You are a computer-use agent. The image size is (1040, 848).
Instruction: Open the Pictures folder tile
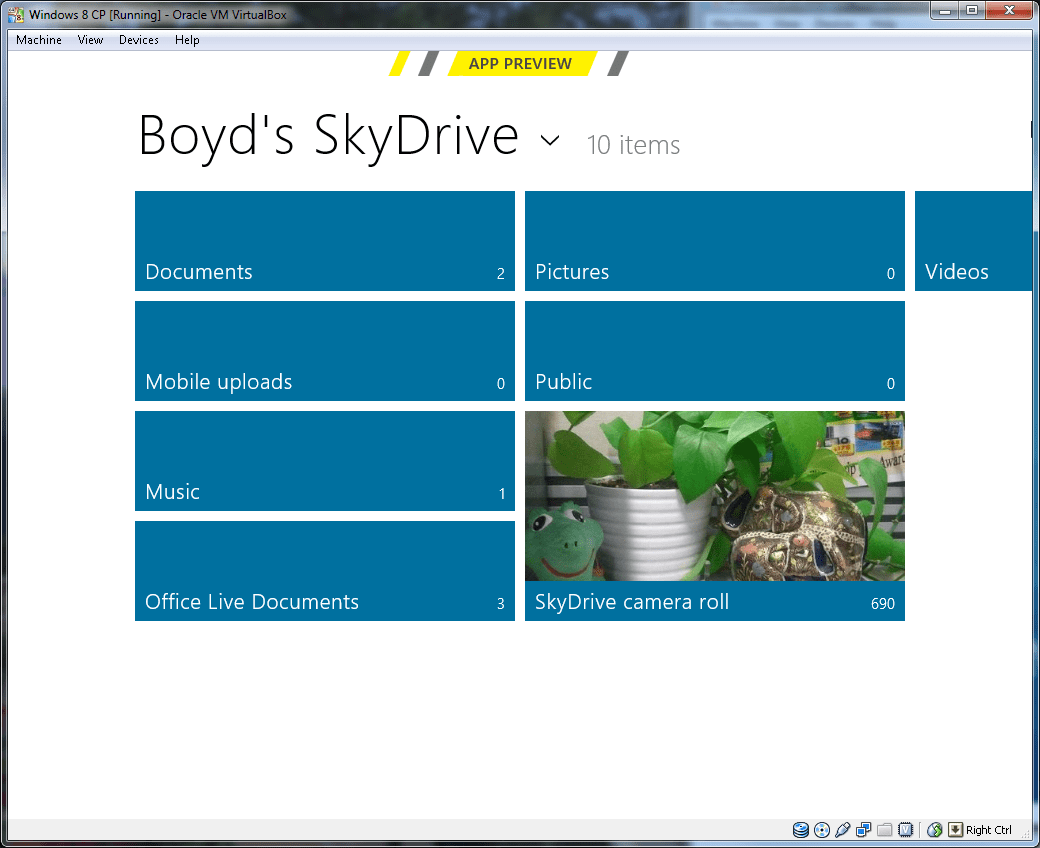tap(715, 241)
